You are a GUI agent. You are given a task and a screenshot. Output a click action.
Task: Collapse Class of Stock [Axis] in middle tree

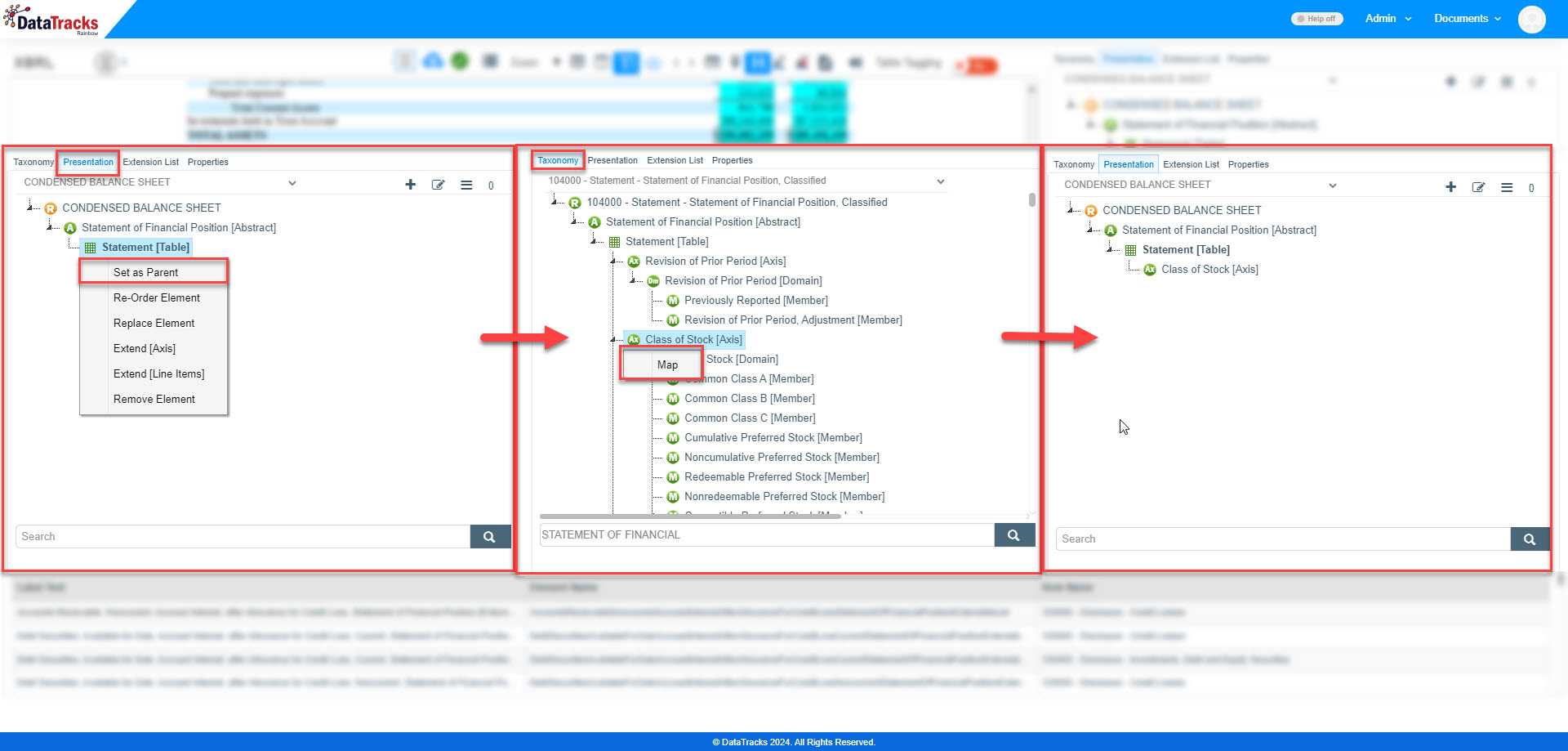tap(613, 339)
